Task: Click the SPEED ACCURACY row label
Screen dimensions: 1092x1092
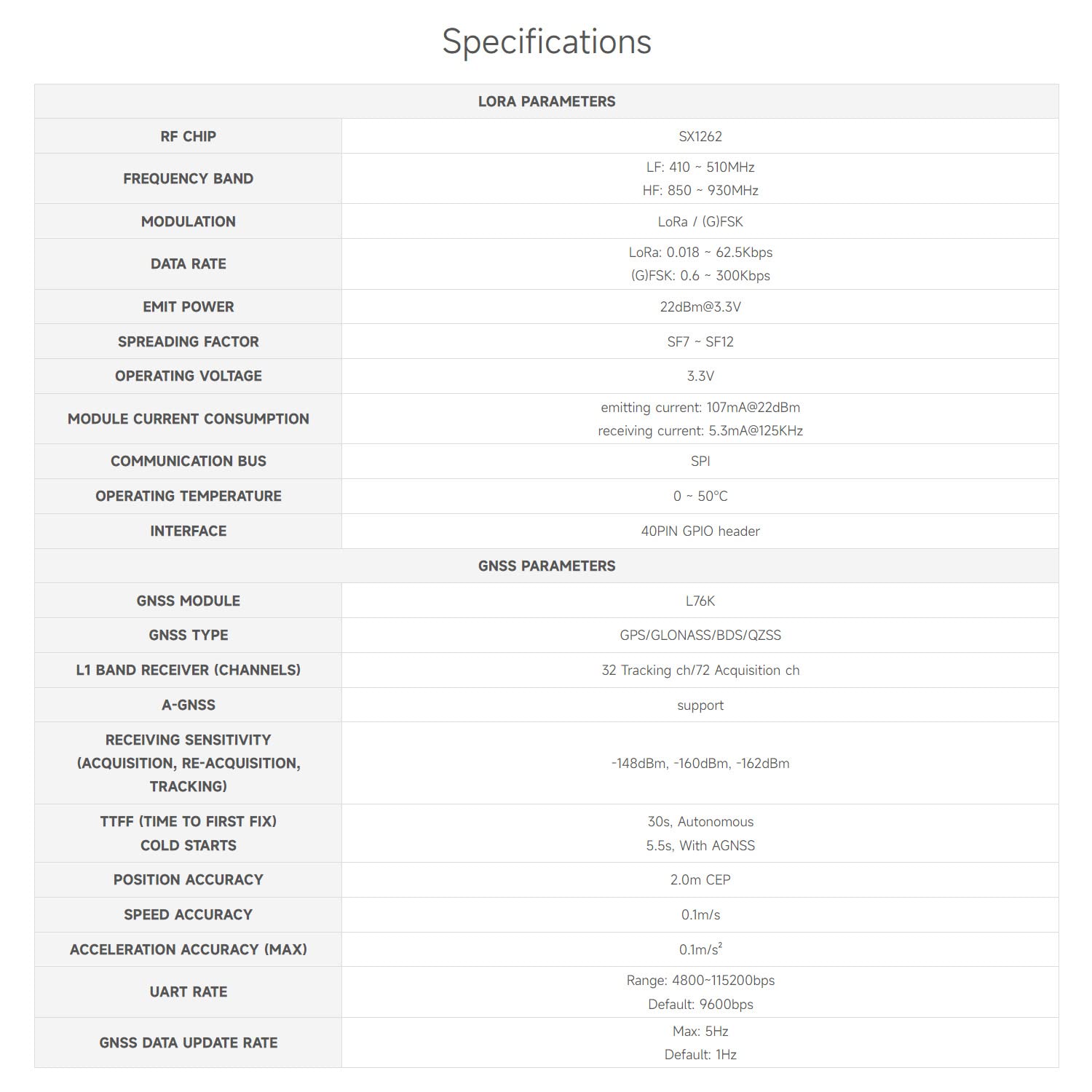Action: point(188,914)
